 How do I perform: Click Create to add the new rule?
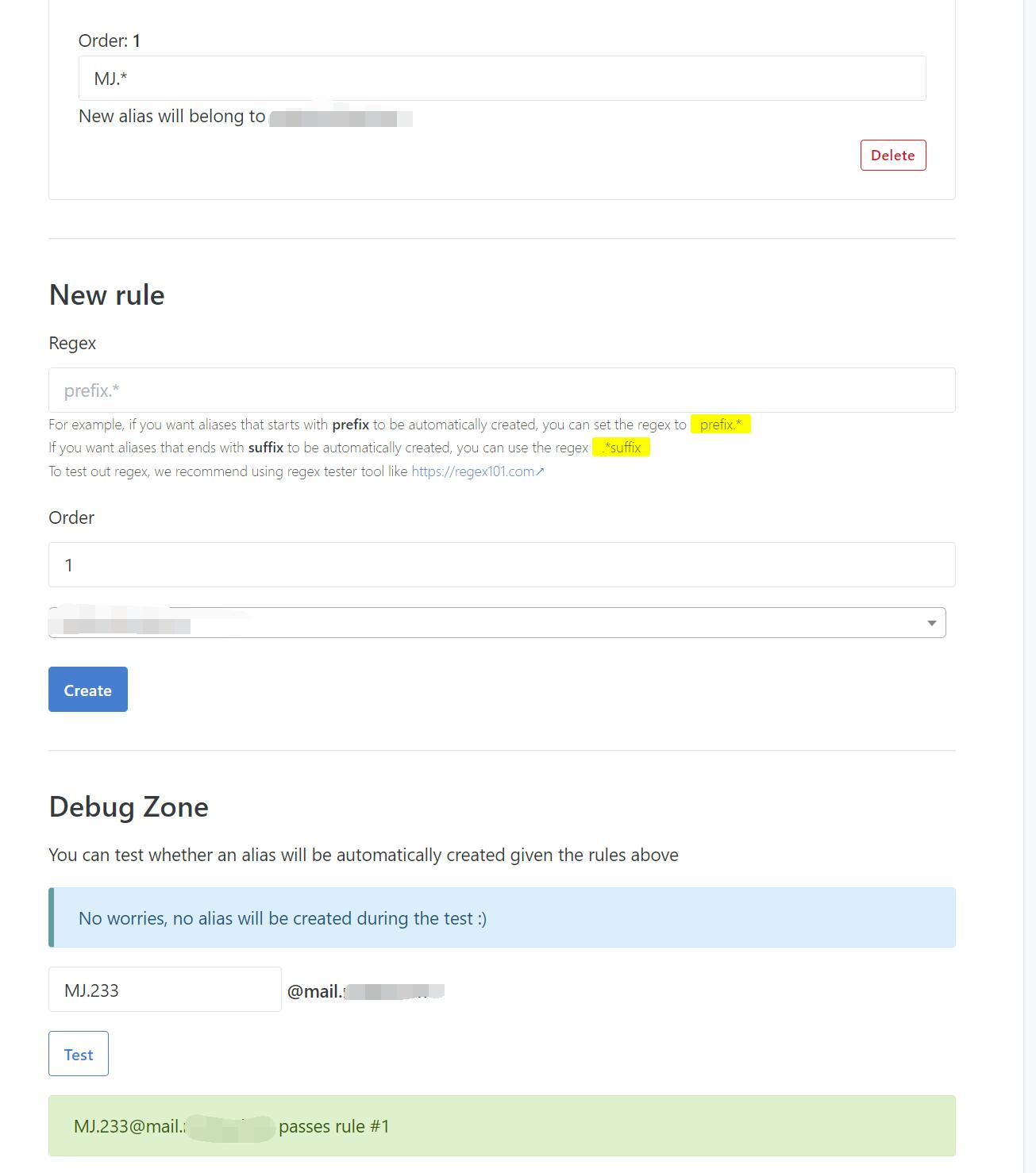[x=87, y=690]
